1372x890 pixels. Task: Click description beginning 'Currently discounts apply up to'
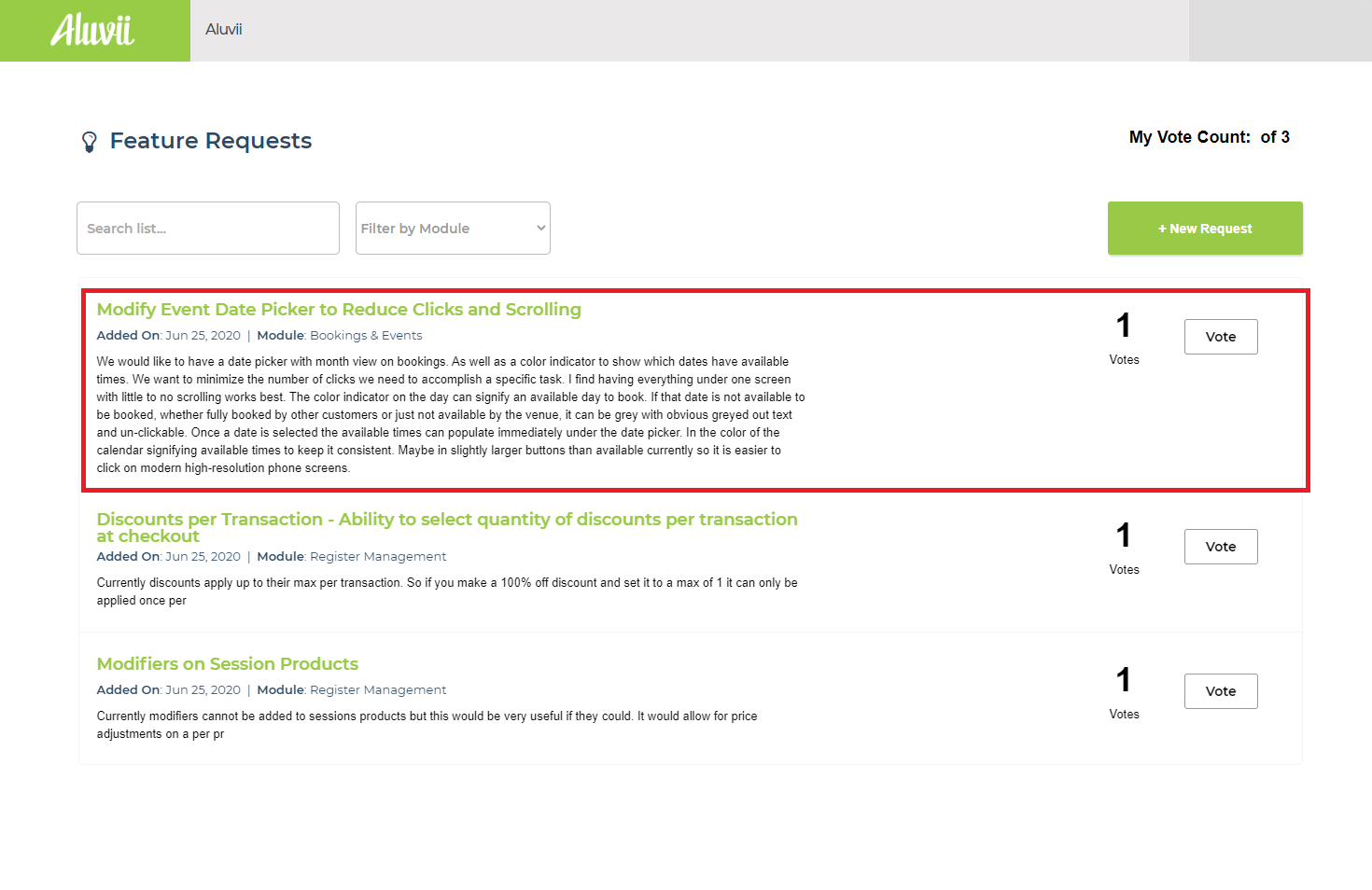[x=447, y=591]
